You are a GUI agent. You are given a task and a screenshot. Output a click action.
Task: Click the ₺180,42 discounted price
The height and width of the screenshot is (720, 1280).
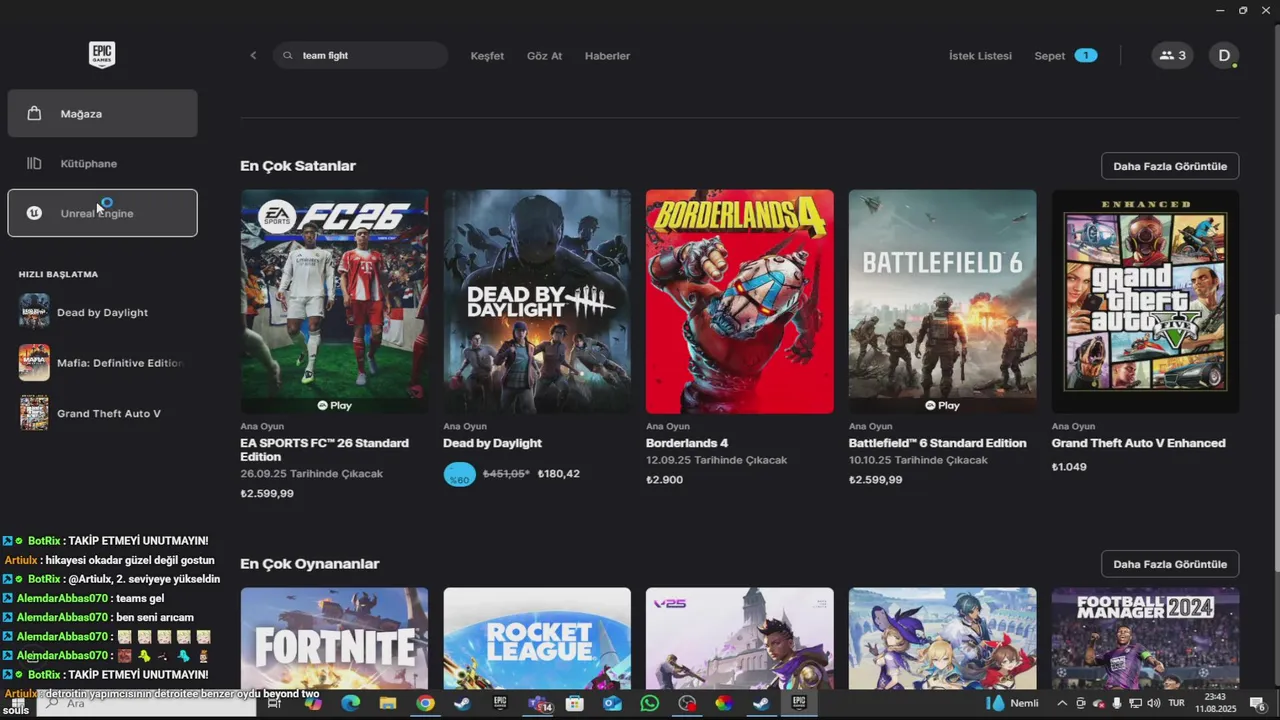[558, 474]
